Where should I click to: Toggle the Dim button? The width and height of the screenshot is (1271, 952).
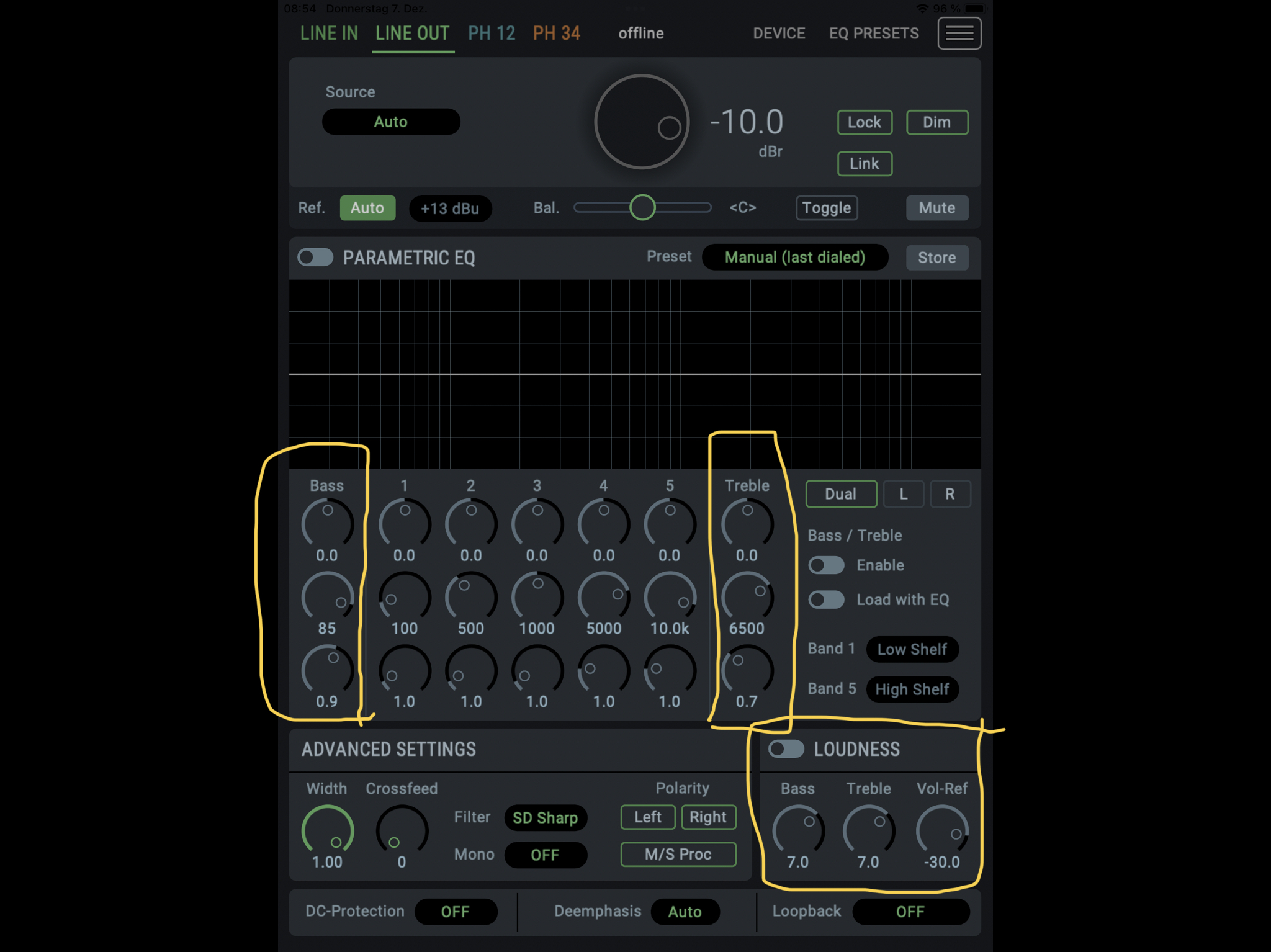tap(937, 122)
